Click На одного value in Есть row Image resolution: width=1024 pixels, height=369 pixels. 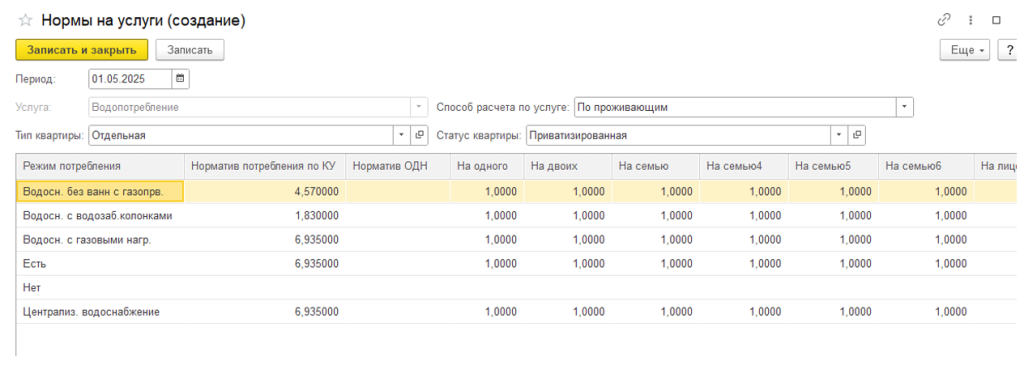click(487, 264)
